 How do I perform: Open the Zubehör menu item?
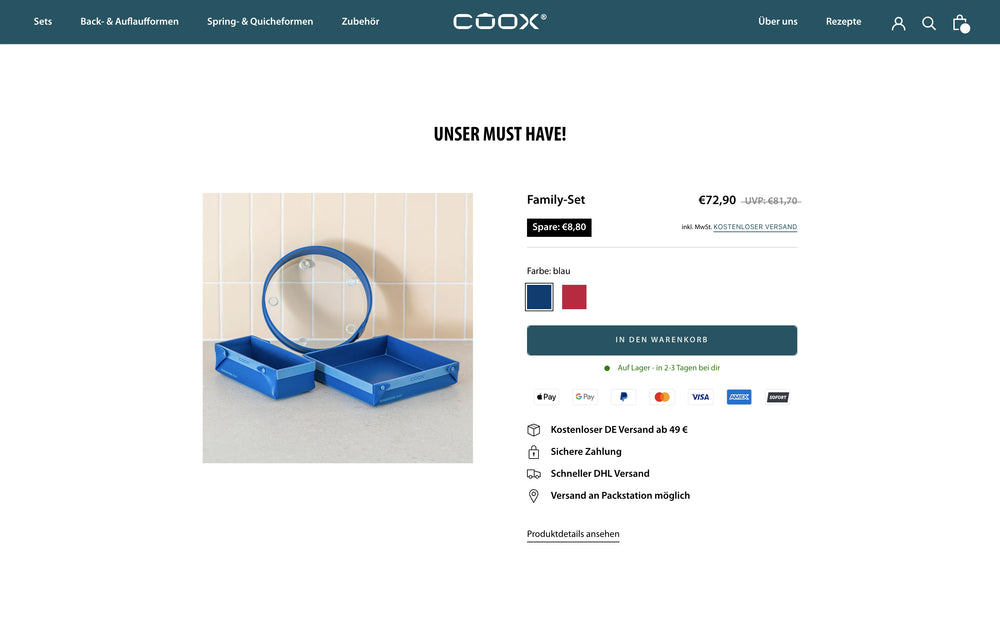360,22
